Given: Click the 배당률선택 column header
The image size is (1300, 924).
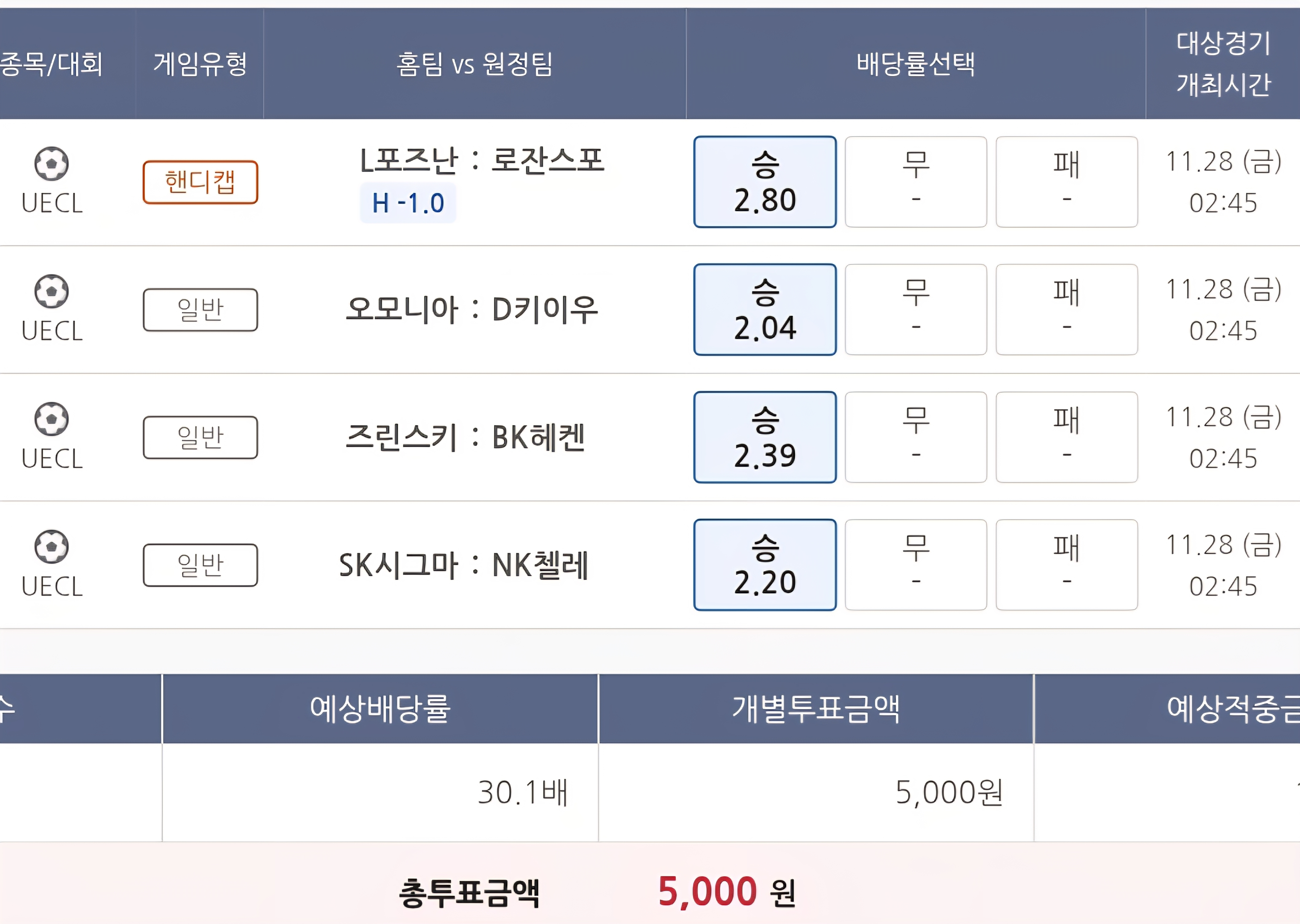Looking at the screenshot, I should click(x=915, y=63).
